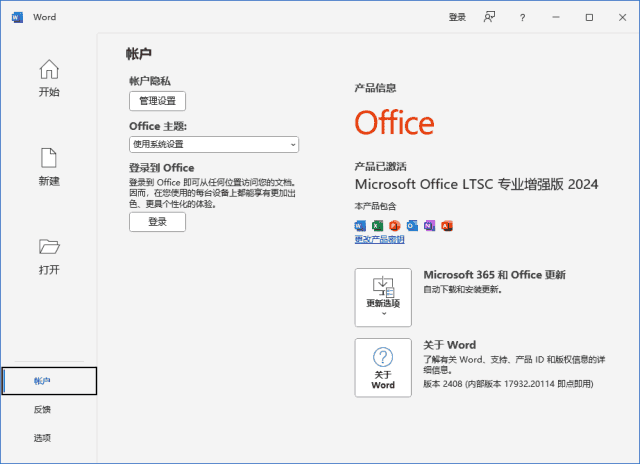Open the 开始 (Home) page in sidebar
The height and width of the screenshot is (464, 640).
[48, 78]
